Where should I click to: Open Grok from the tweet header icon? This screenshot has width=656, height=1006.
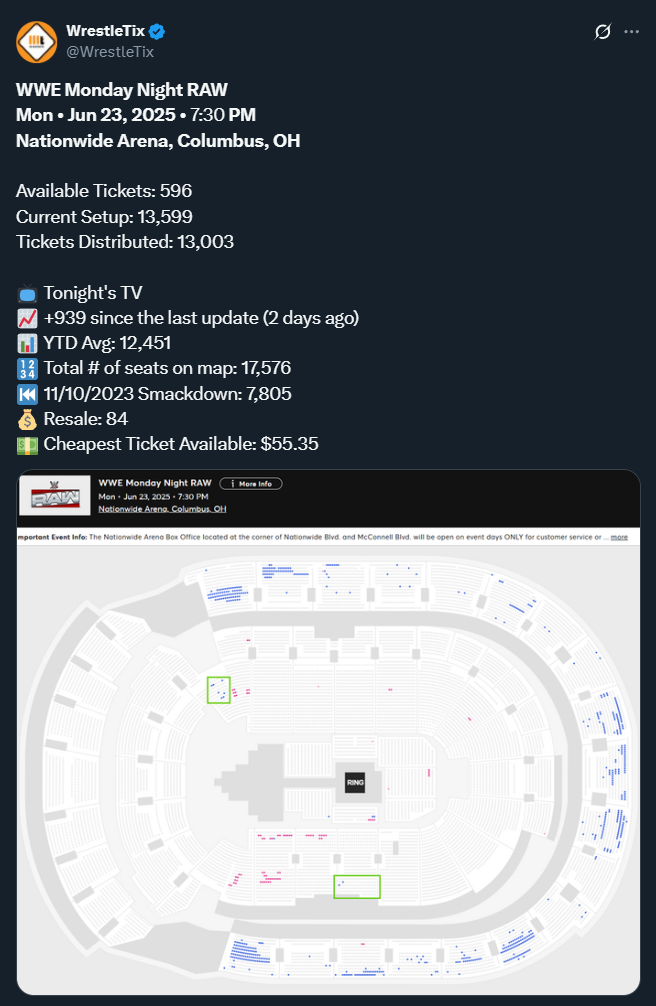(x=602, y=32)
